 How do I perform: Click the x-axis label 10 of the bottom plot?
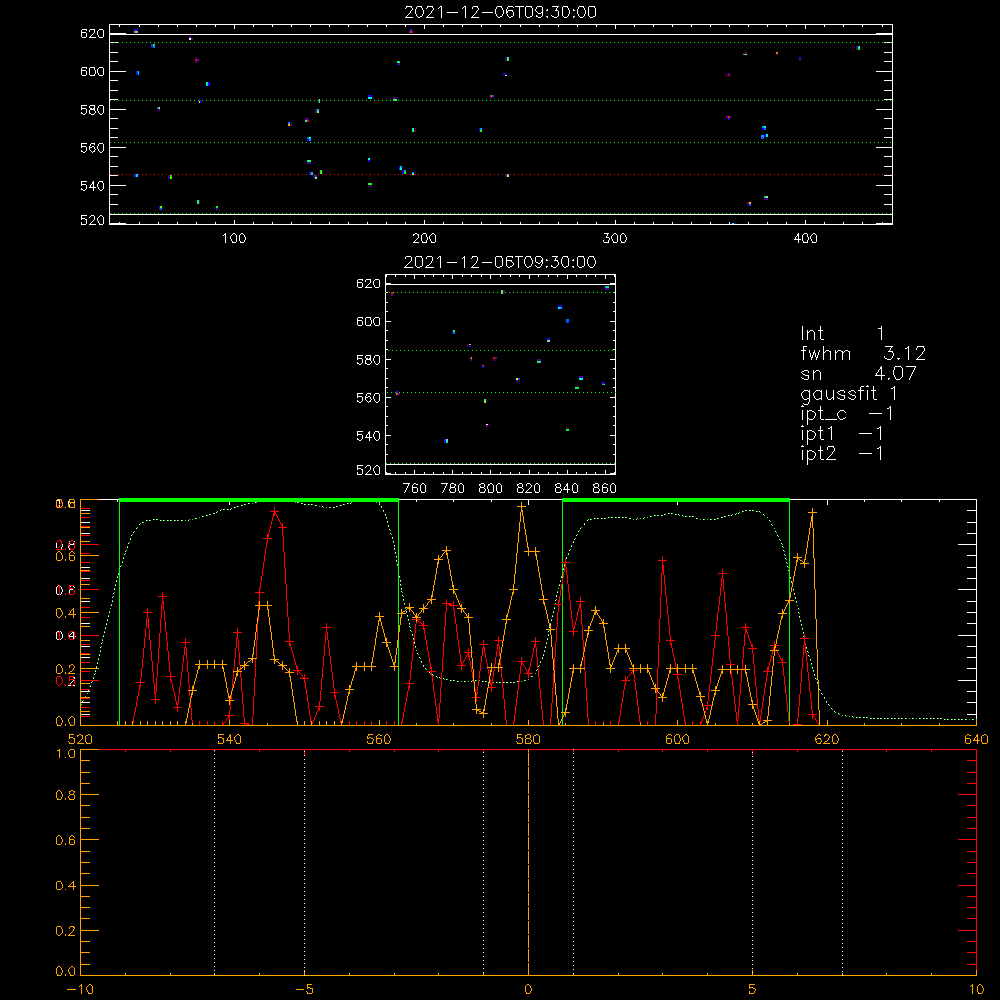click(x=976, y=989)
